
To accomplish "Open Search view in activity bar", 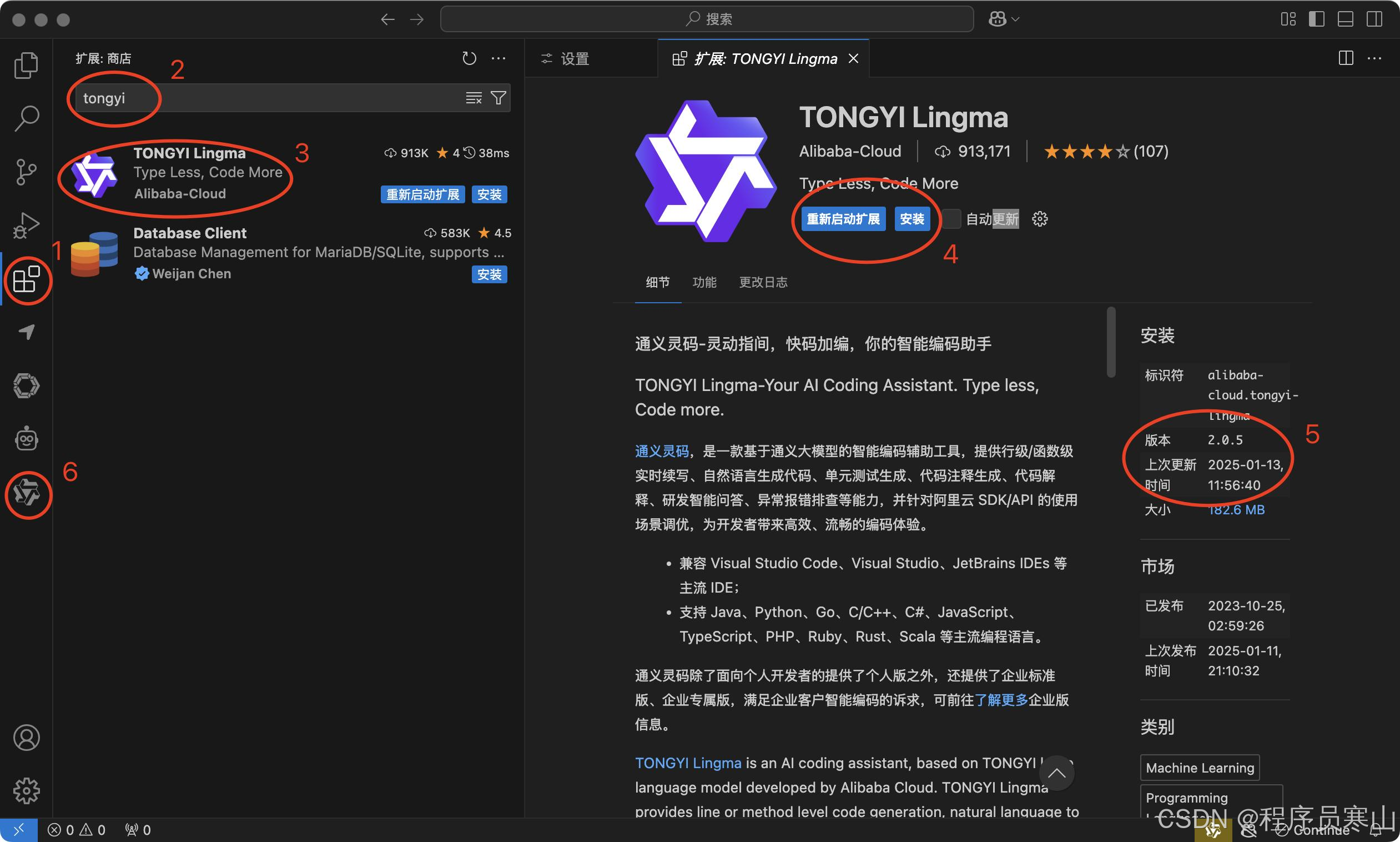I will click(26, 118).
